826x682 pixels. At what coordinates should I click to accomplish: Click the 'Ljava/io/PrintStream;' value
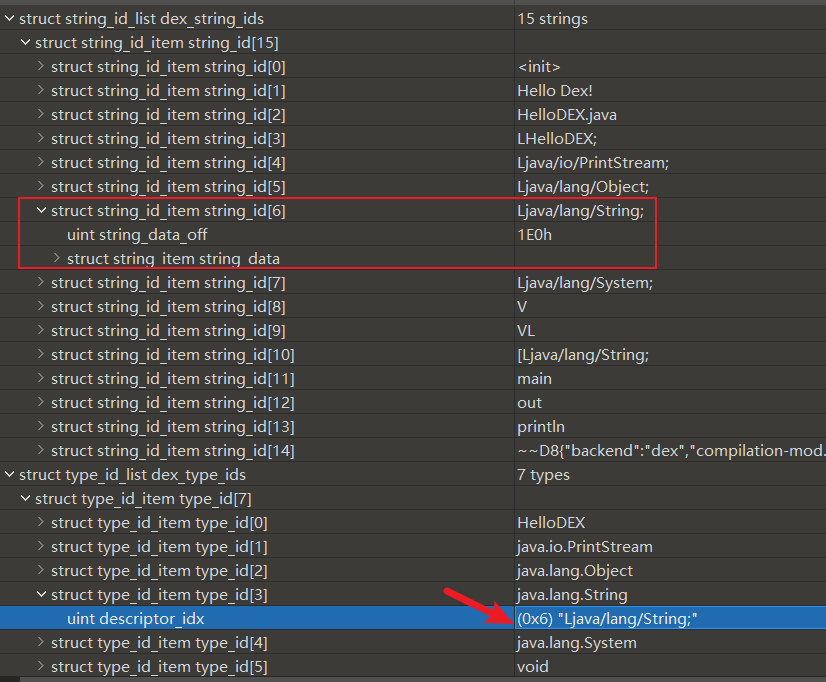(x=593, y=163)
